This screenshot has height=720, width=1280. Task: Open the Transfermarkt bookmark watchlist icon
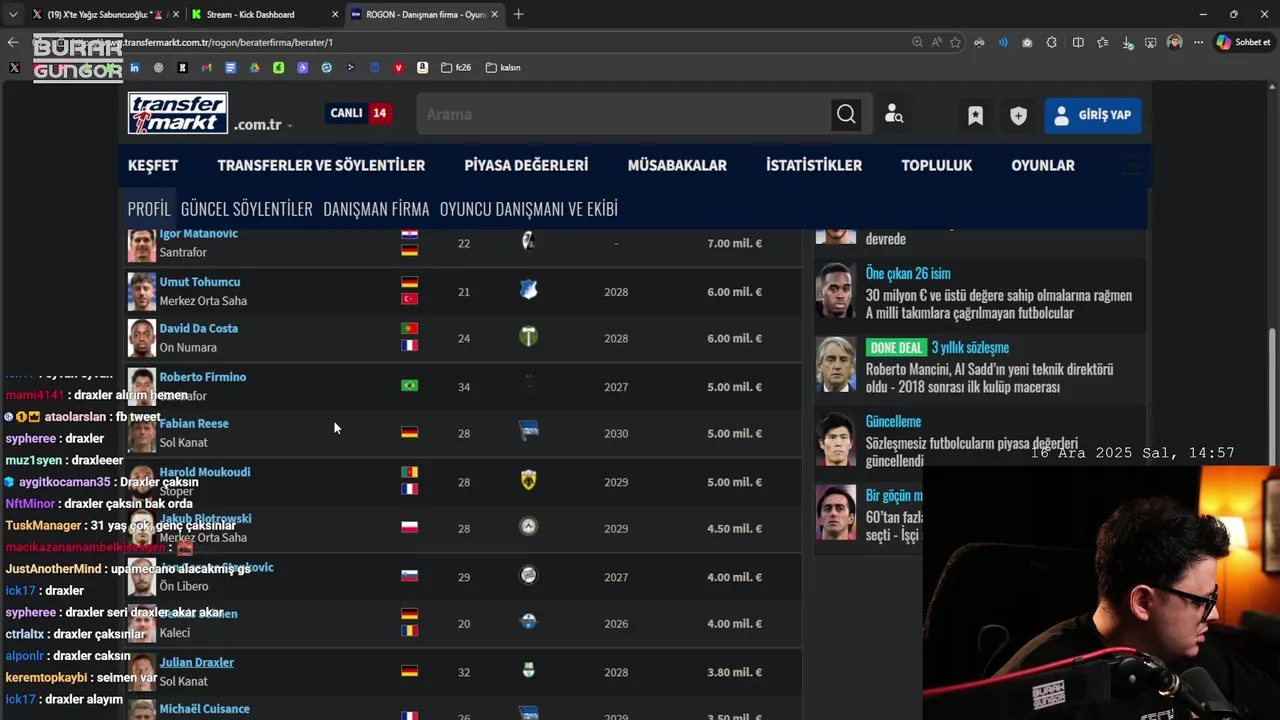coord(975,116)
